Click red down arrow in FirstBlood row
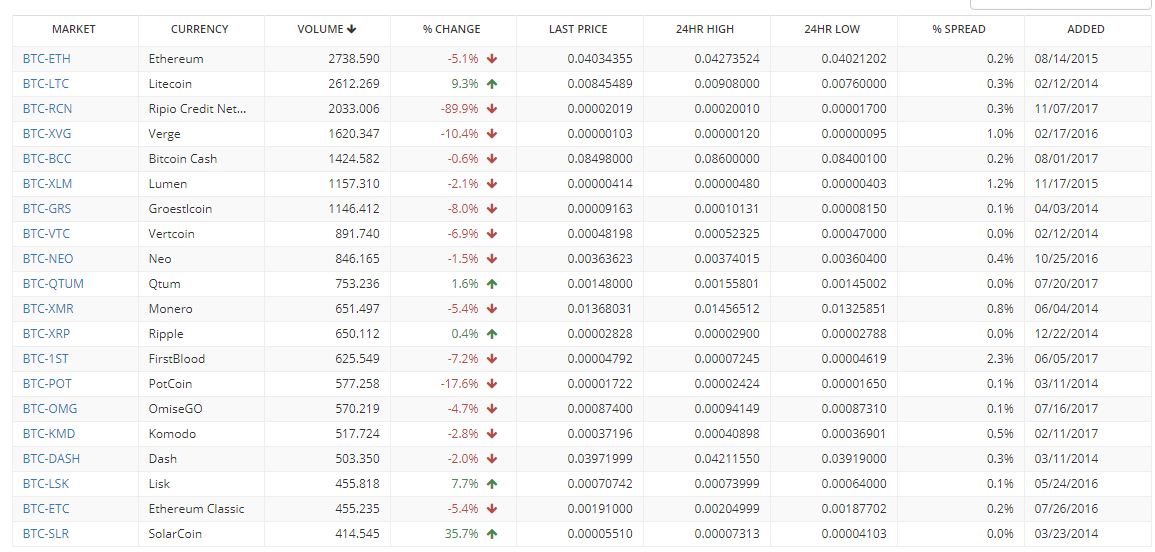This screenshot has height=552, width=1155. coord(492,359)
